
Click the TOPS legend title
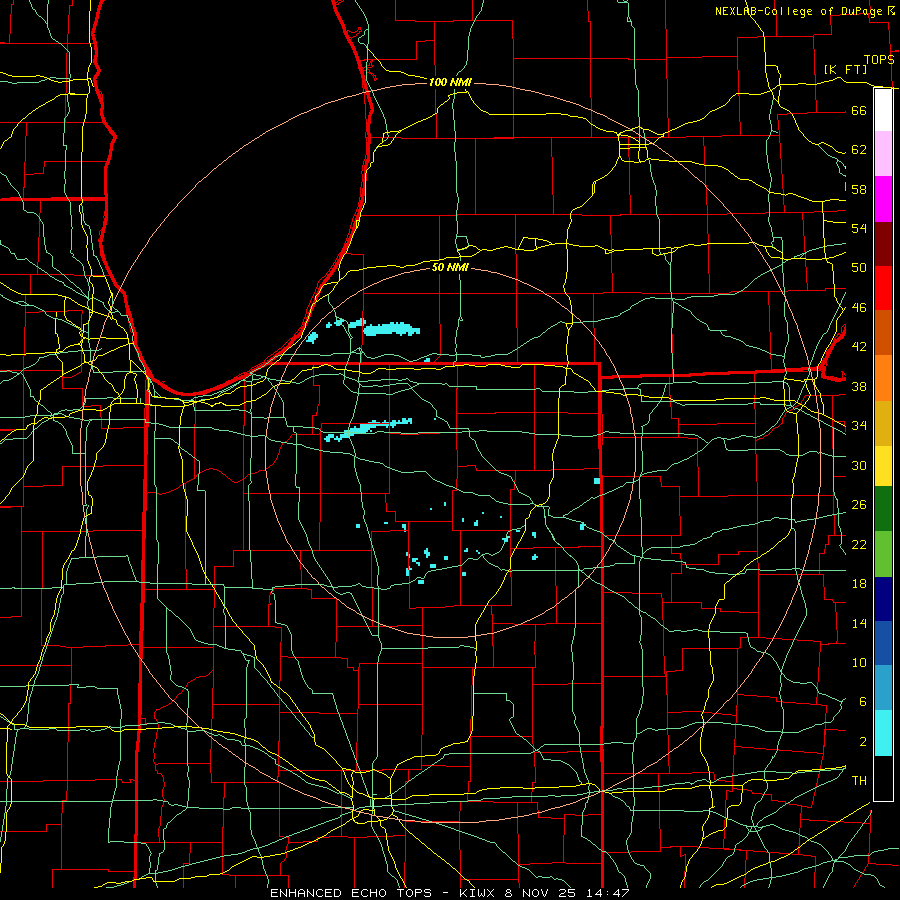pos(879,60)
